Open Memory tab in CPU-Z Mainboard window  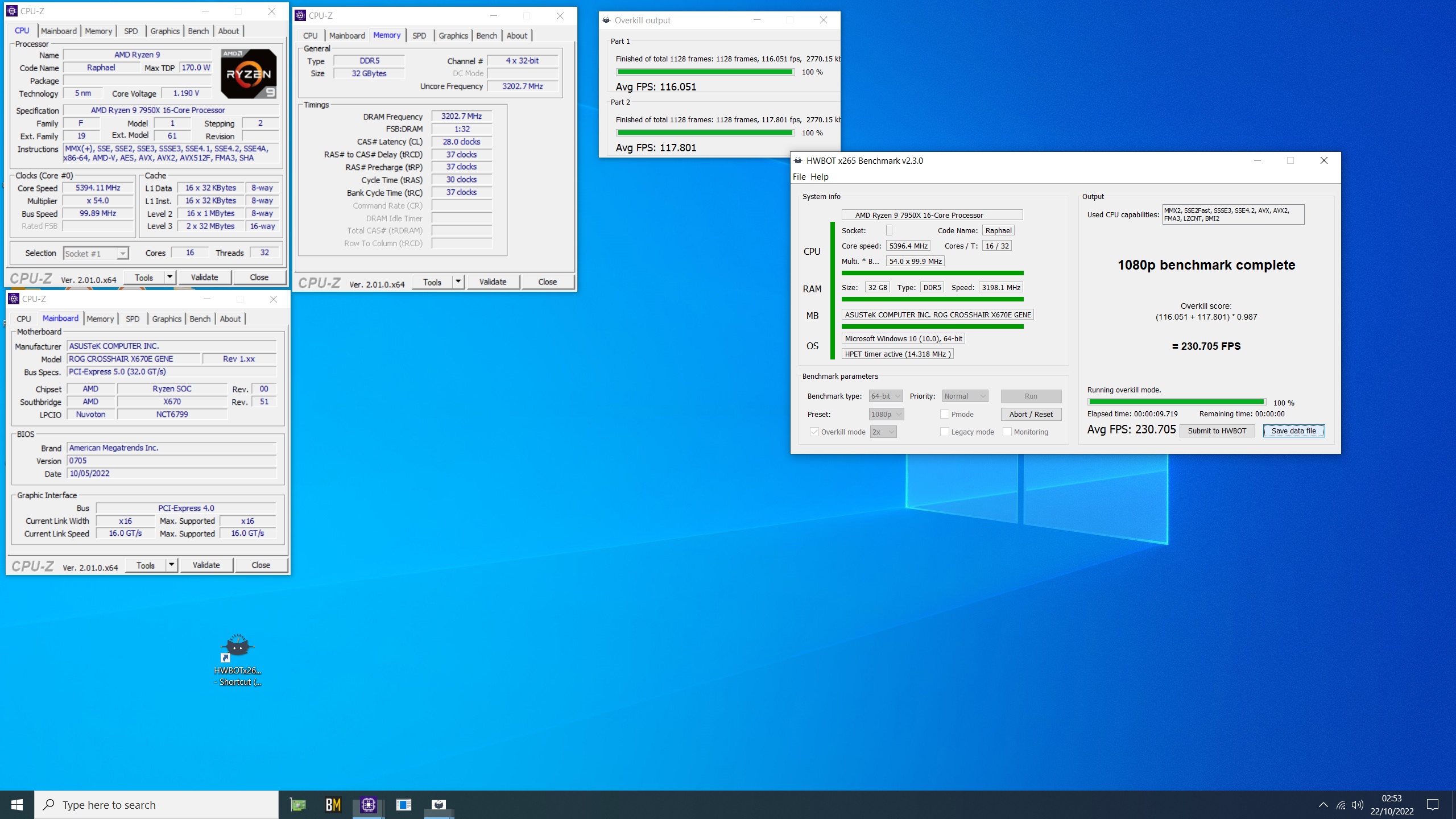(x=100, y=318)
